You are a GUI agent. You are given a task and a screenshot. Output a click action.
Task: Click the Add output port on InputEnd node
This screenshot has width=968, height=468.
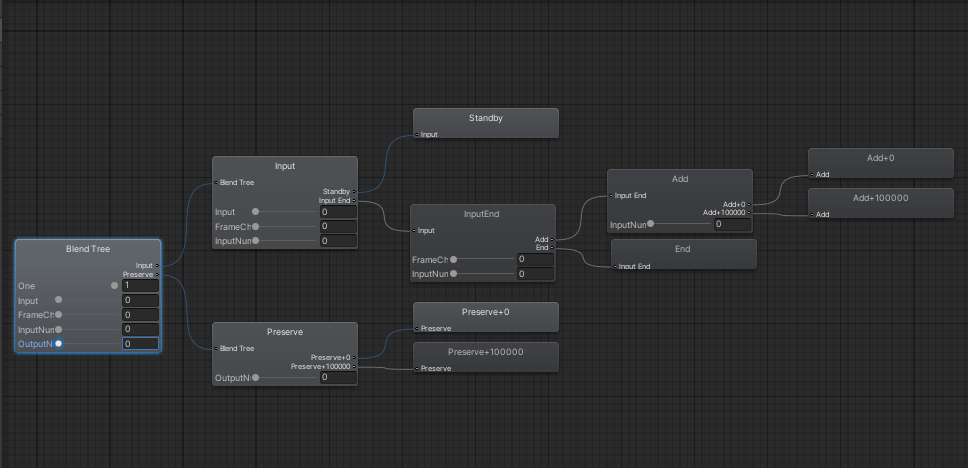pyautogui.click(x=552, y=240)
